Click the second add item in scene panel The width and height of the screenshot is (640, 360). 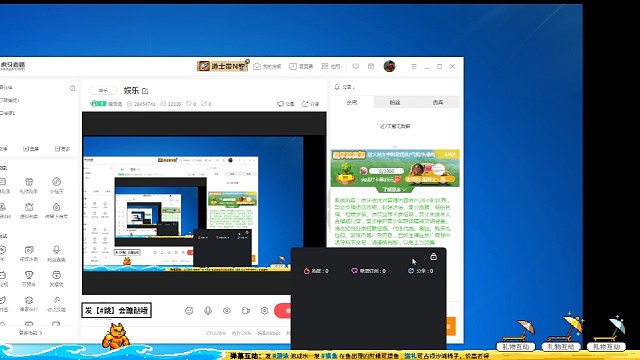click(31, 149)
